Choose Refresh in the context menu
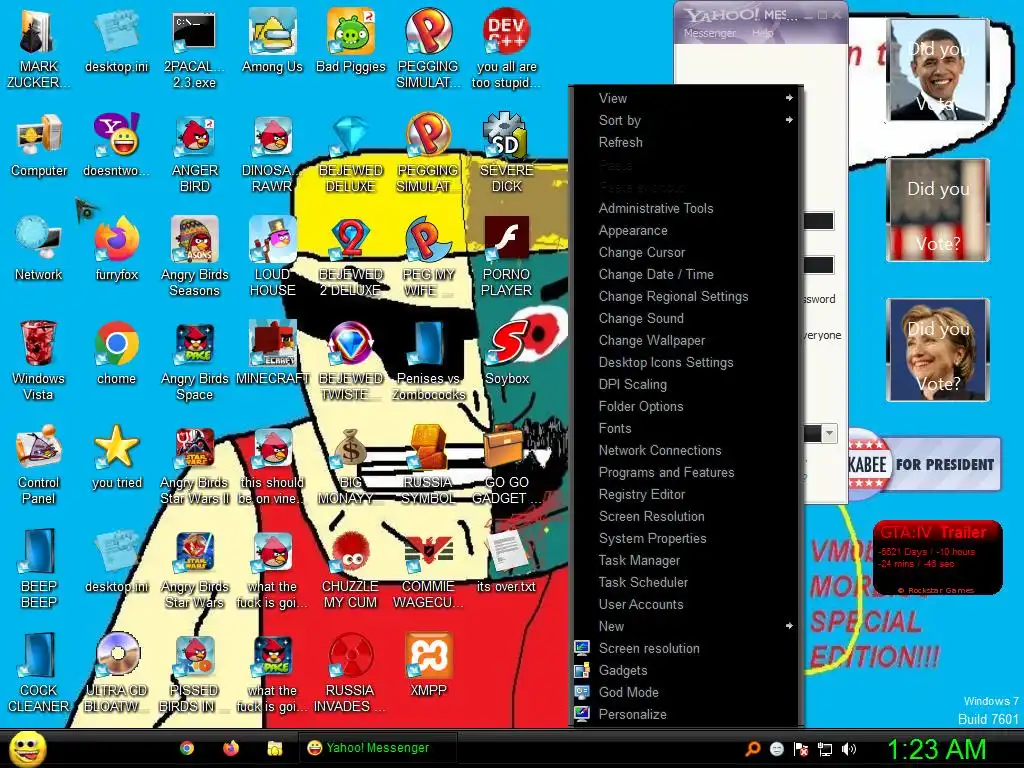 (x=686, y=142)
